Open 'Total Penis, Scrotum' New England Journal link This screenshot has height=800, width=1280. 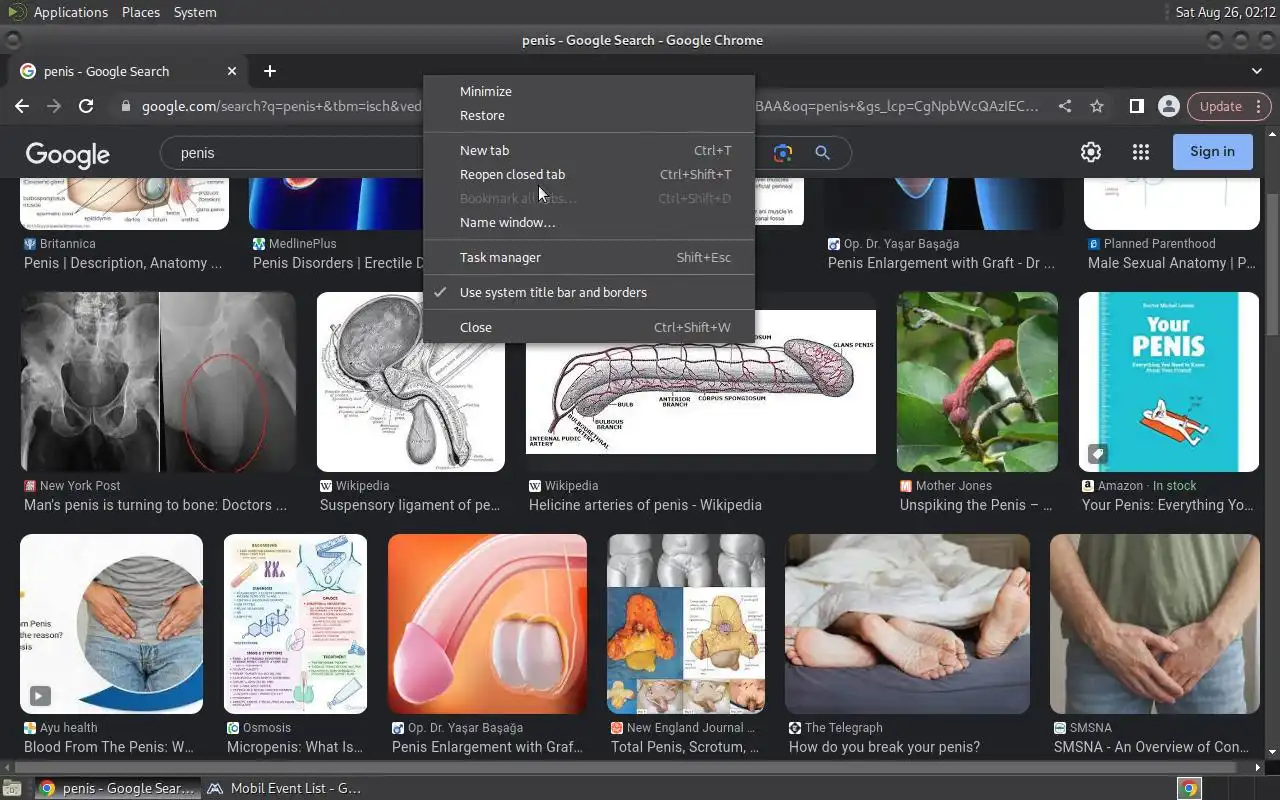click(685, 747)
